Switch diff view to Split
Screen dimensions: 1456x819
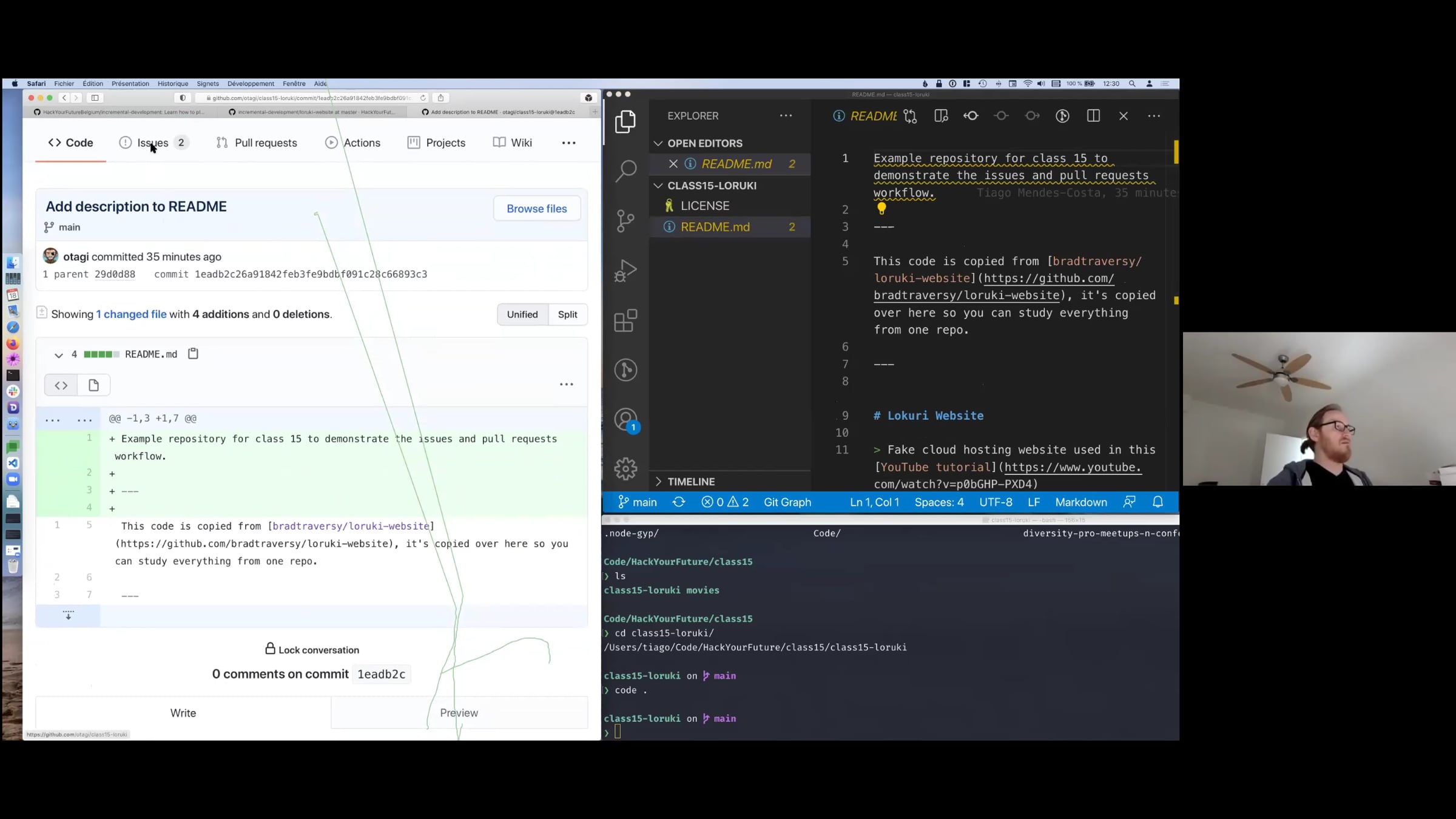(568, 314)
